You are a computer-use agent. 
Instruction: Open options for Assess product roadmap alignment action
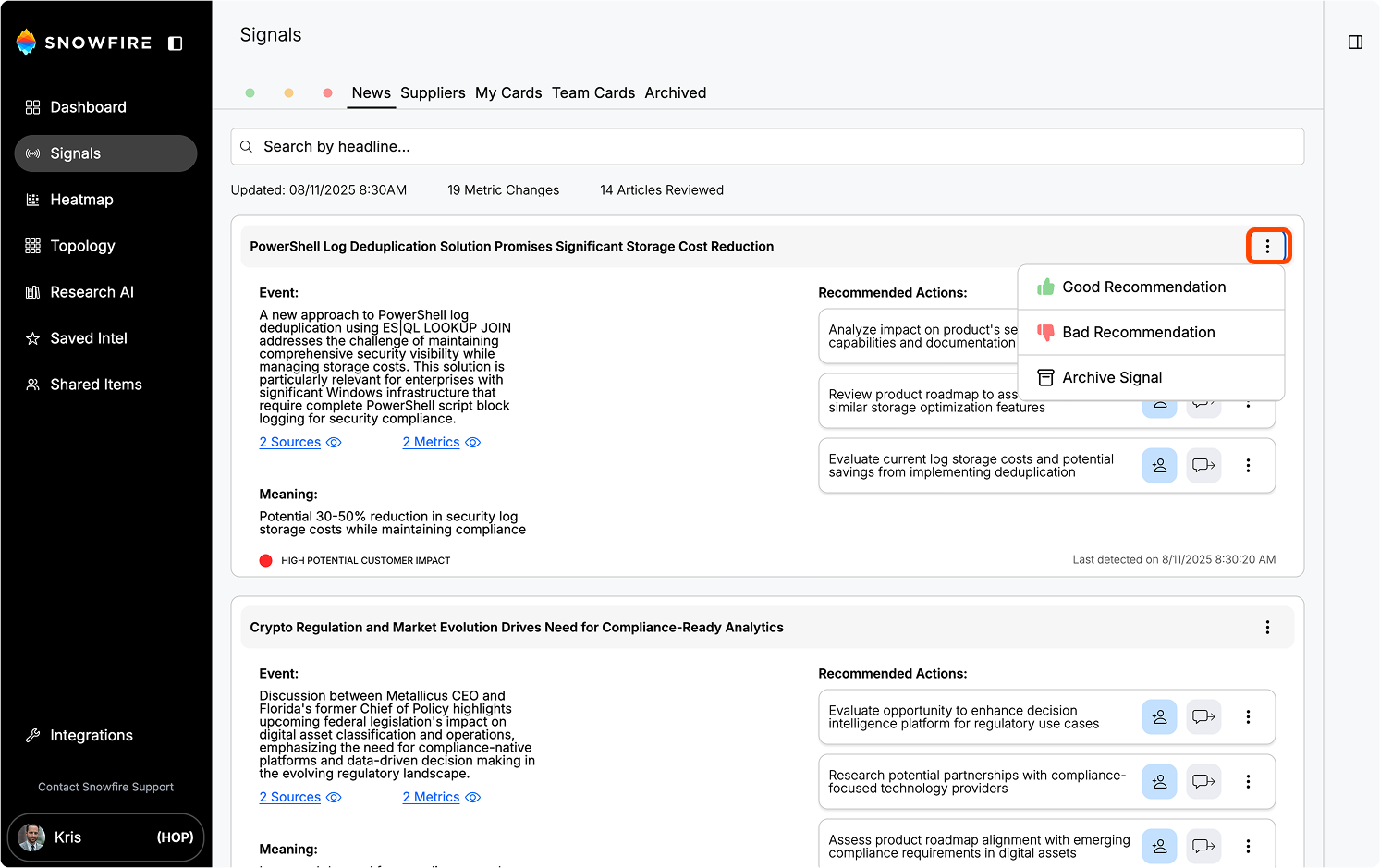(1249, 847)
